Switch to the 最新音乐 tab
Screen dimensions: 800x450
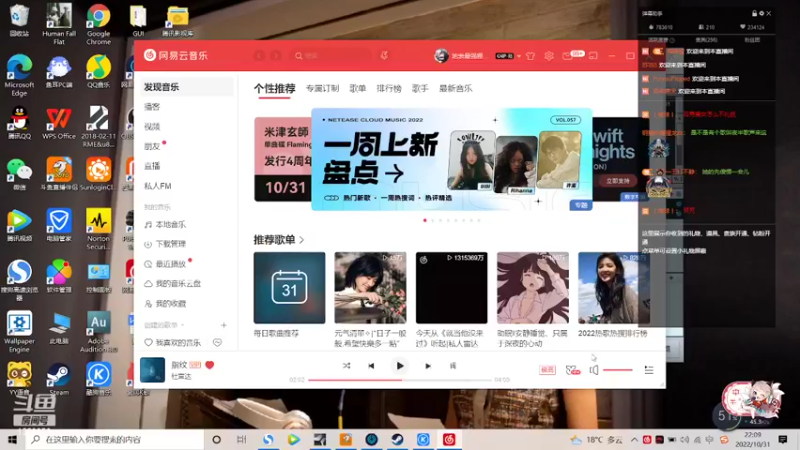tap(456, 88)
